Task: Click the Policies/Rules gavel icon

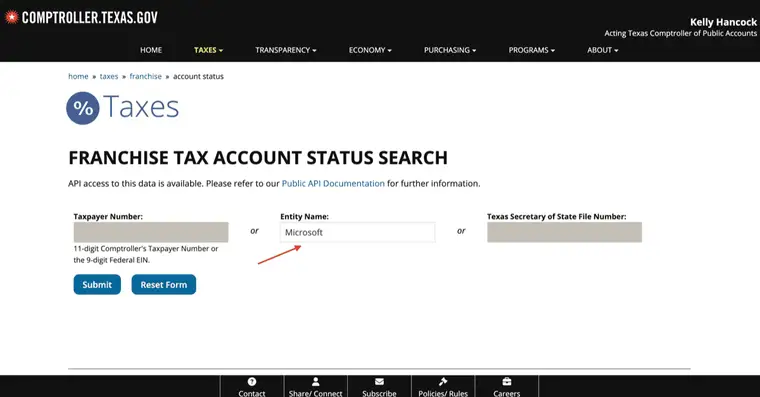Action: point(443,382)
